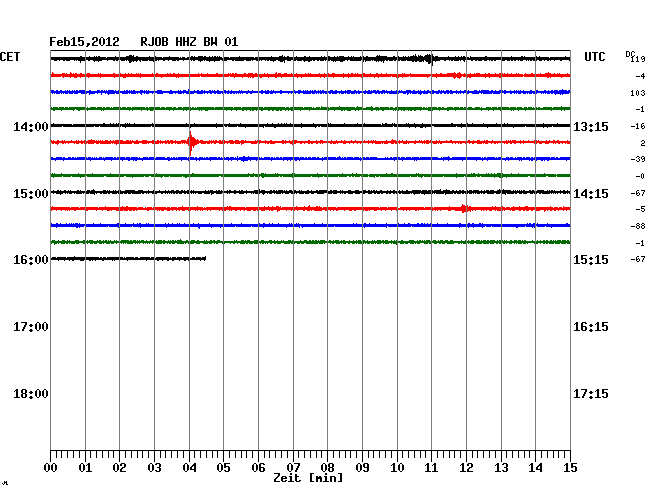
Task: Click the 11 minute axis label
Action: coord(431,468)
